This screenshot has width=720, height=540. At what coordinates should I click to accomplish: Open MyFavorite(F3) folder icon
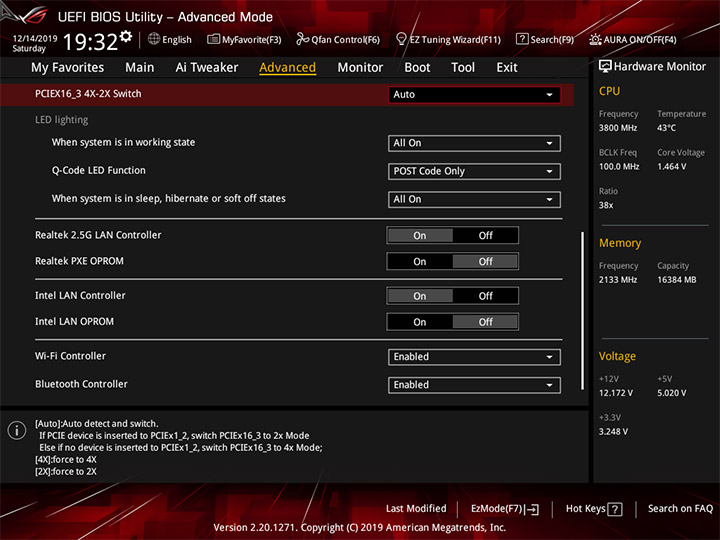pos(213,39)
